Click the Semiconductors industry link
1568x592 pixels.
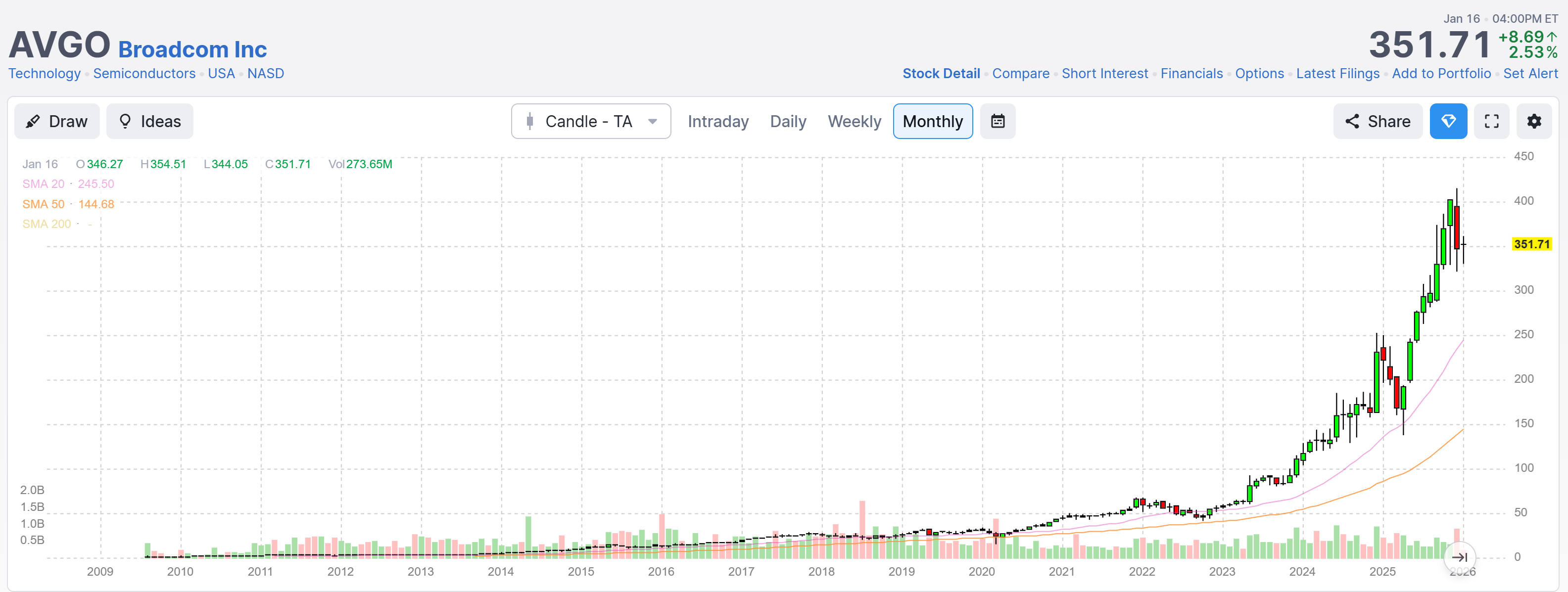144,74
